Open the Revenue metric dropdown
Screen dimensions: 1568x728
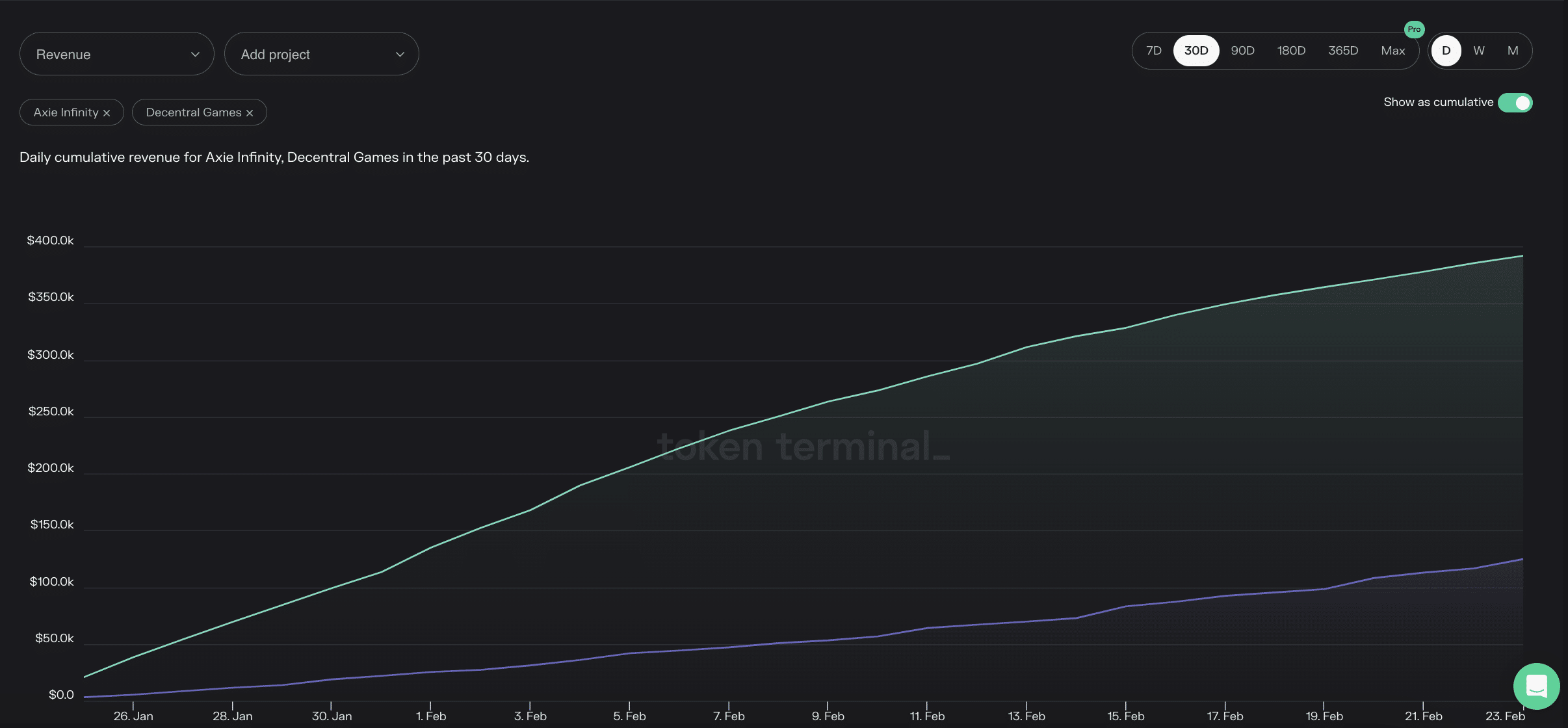pyautogui.click(x=117, y=54)
